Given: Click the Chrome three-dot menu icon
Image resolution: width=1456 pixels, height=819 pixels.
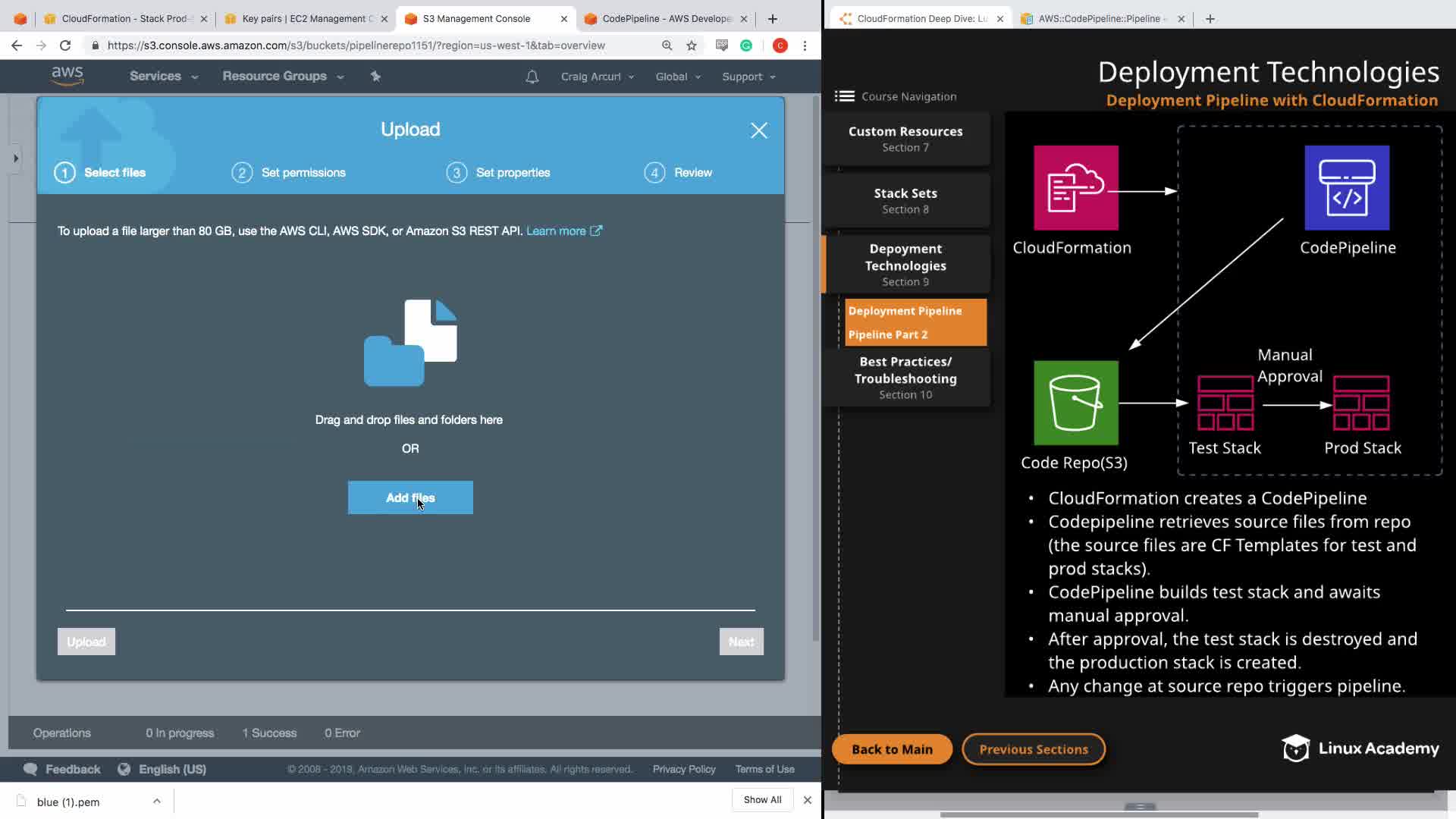Looking at the screenshot, I should click(x=805, y=45).
